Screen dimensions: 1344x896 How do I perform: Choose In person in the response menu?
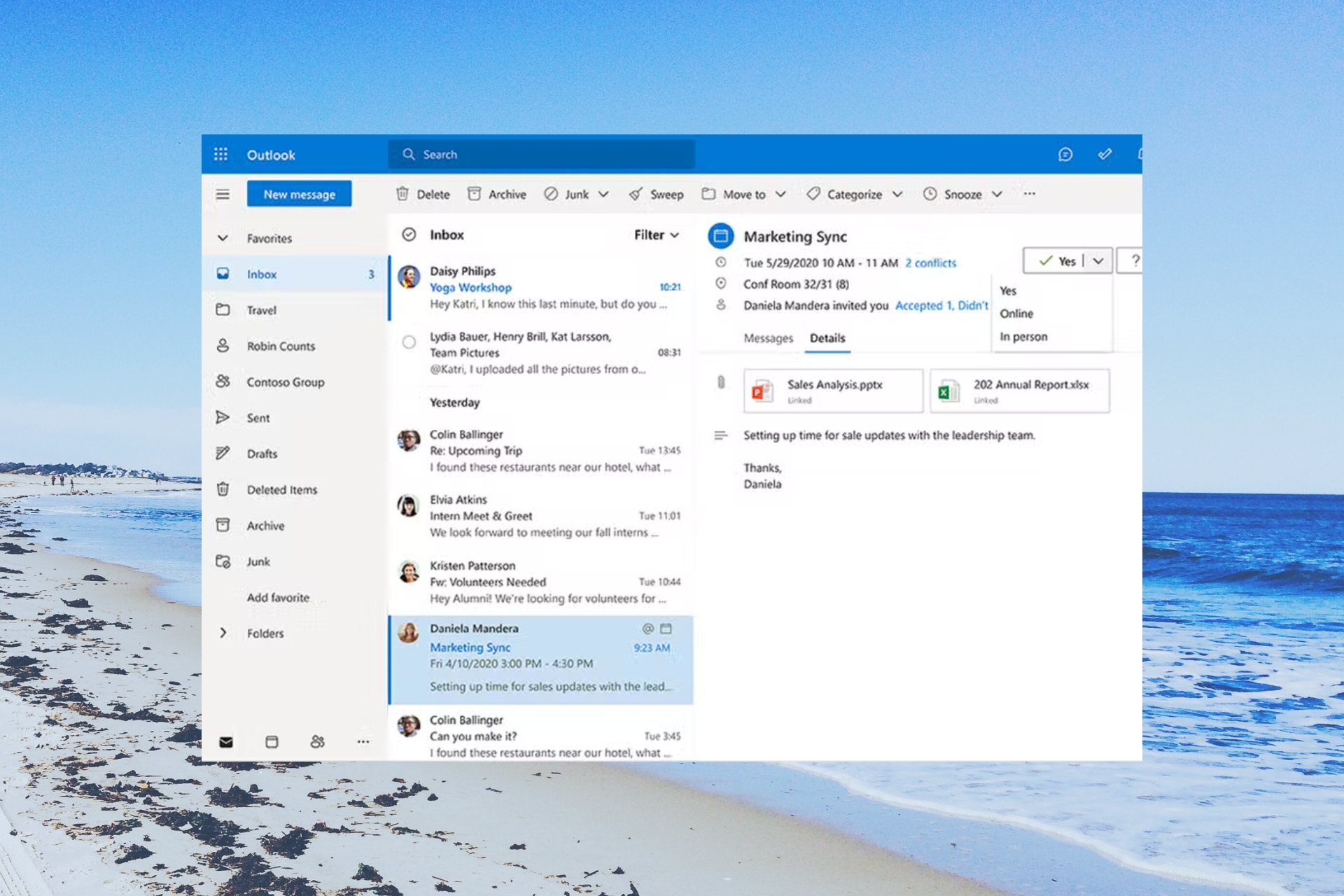(1023, 337)
